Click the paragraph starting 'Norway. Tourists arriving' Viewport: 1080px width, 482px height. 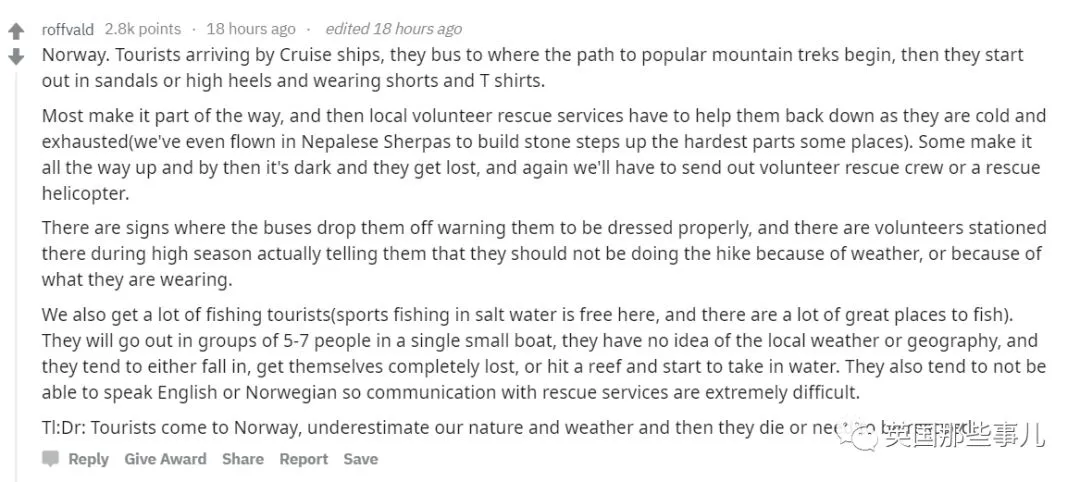[x=532, y=67]
